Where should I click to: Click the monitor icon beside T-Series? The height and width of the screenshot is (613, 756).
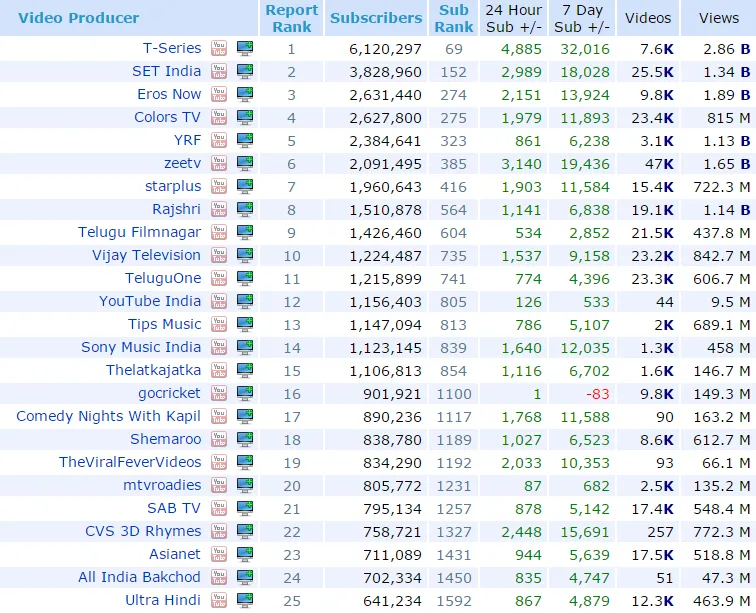point(245,48)
